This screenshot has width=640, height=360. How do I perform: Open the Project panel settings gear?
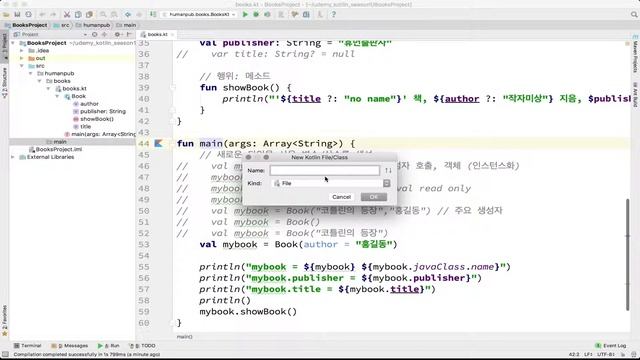pyautogui.click(x=118, y=35)
